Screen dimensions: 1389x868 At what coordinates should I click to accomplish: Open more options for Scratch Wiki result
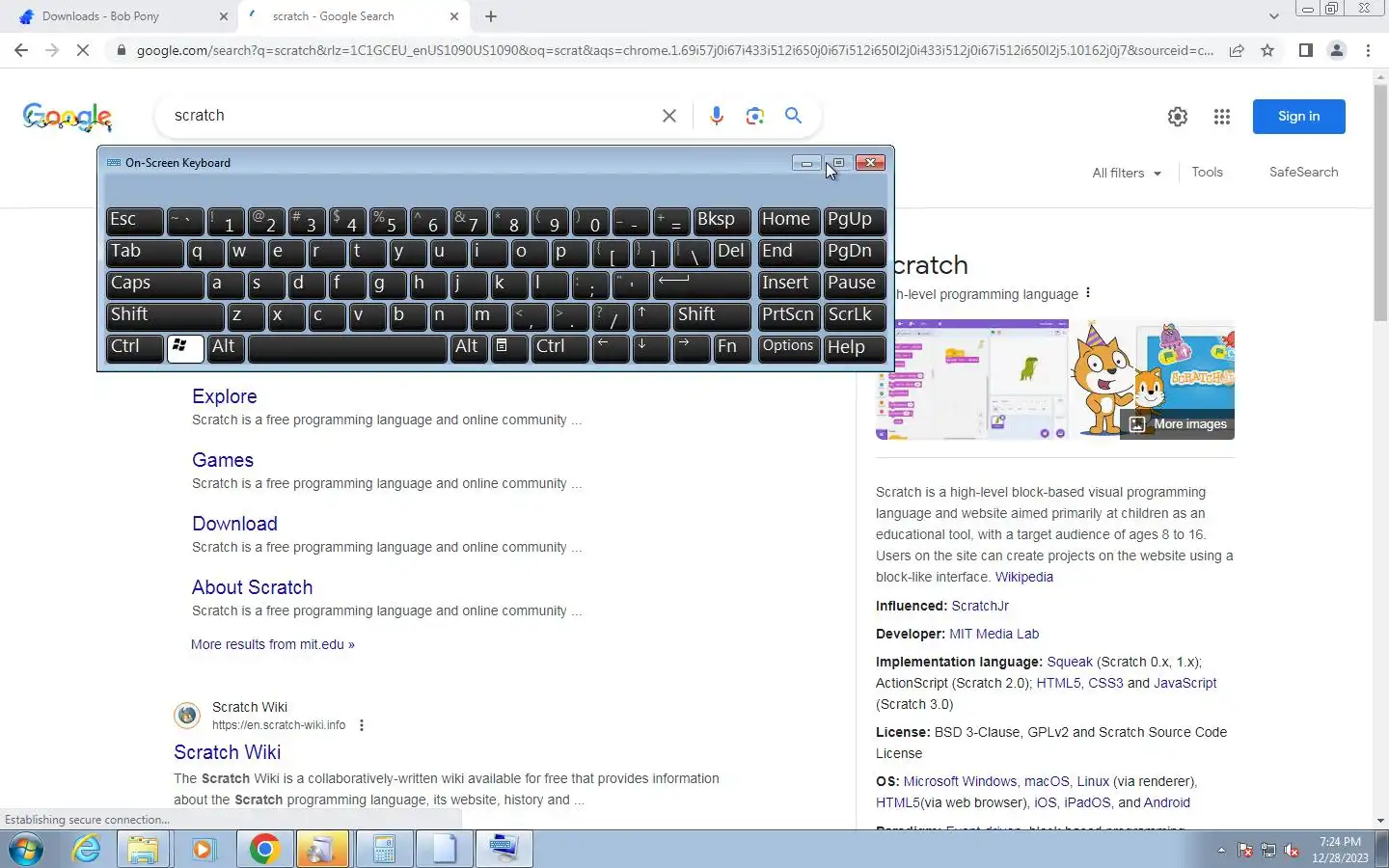coord(362,725)
